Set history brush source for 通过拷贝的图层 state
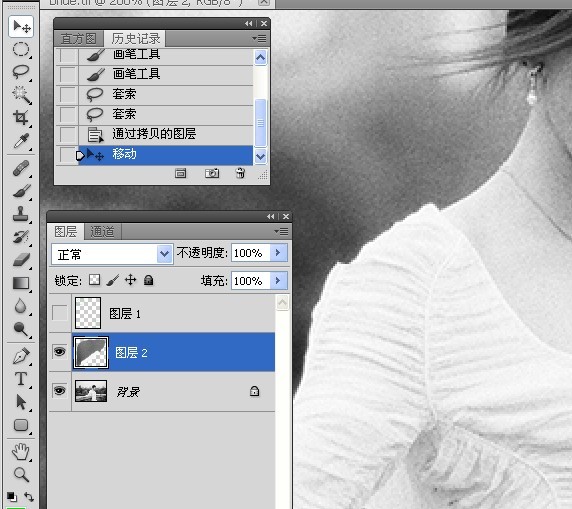572x509 pixels. click(68, 134)
